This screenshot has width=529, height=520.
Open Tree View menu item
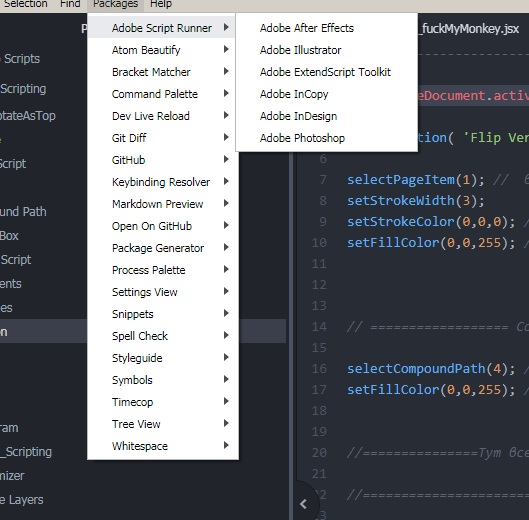[x=163, y=424]
